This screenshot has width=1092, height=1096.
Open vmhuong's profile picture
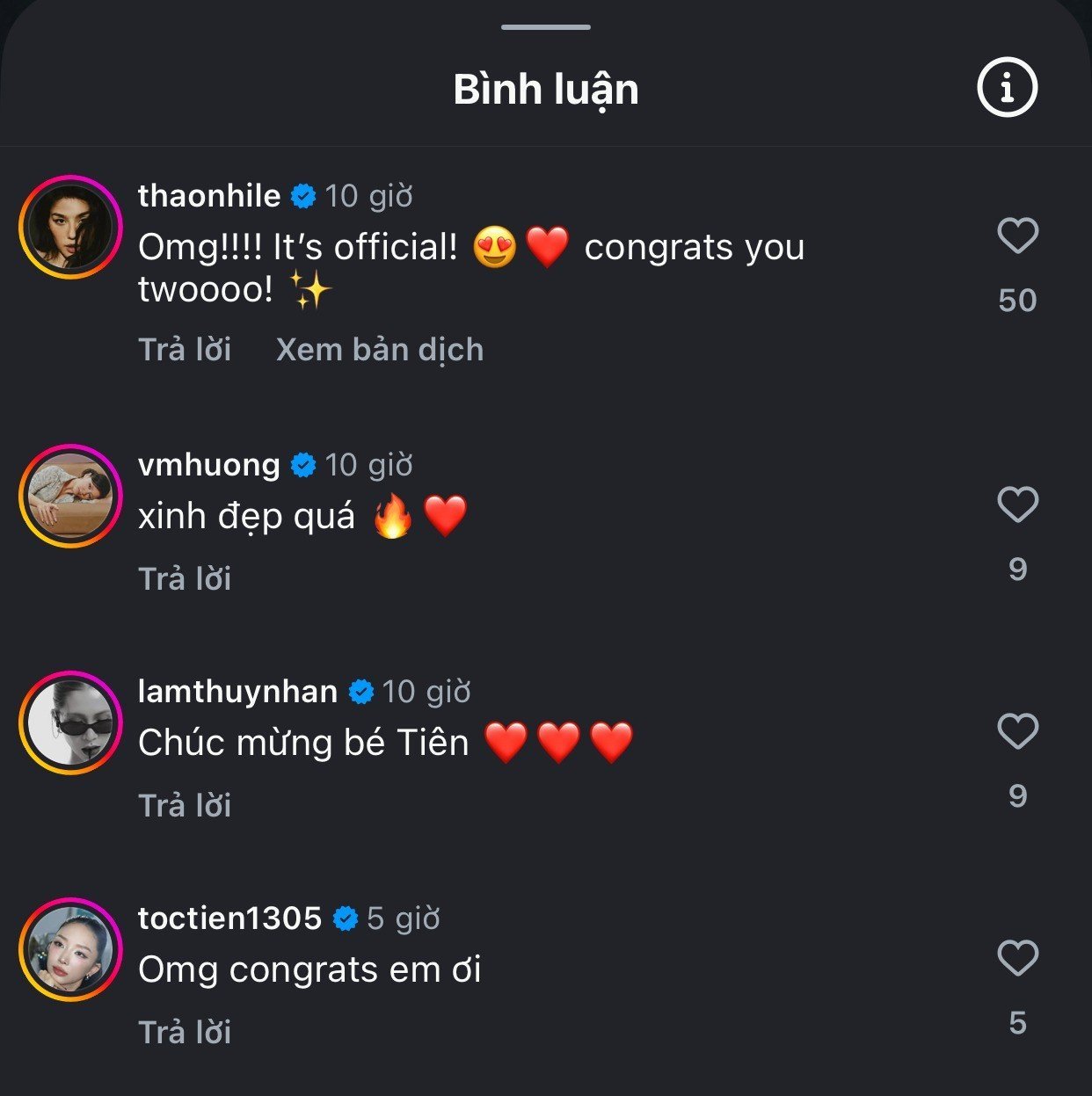click(70, 496)
